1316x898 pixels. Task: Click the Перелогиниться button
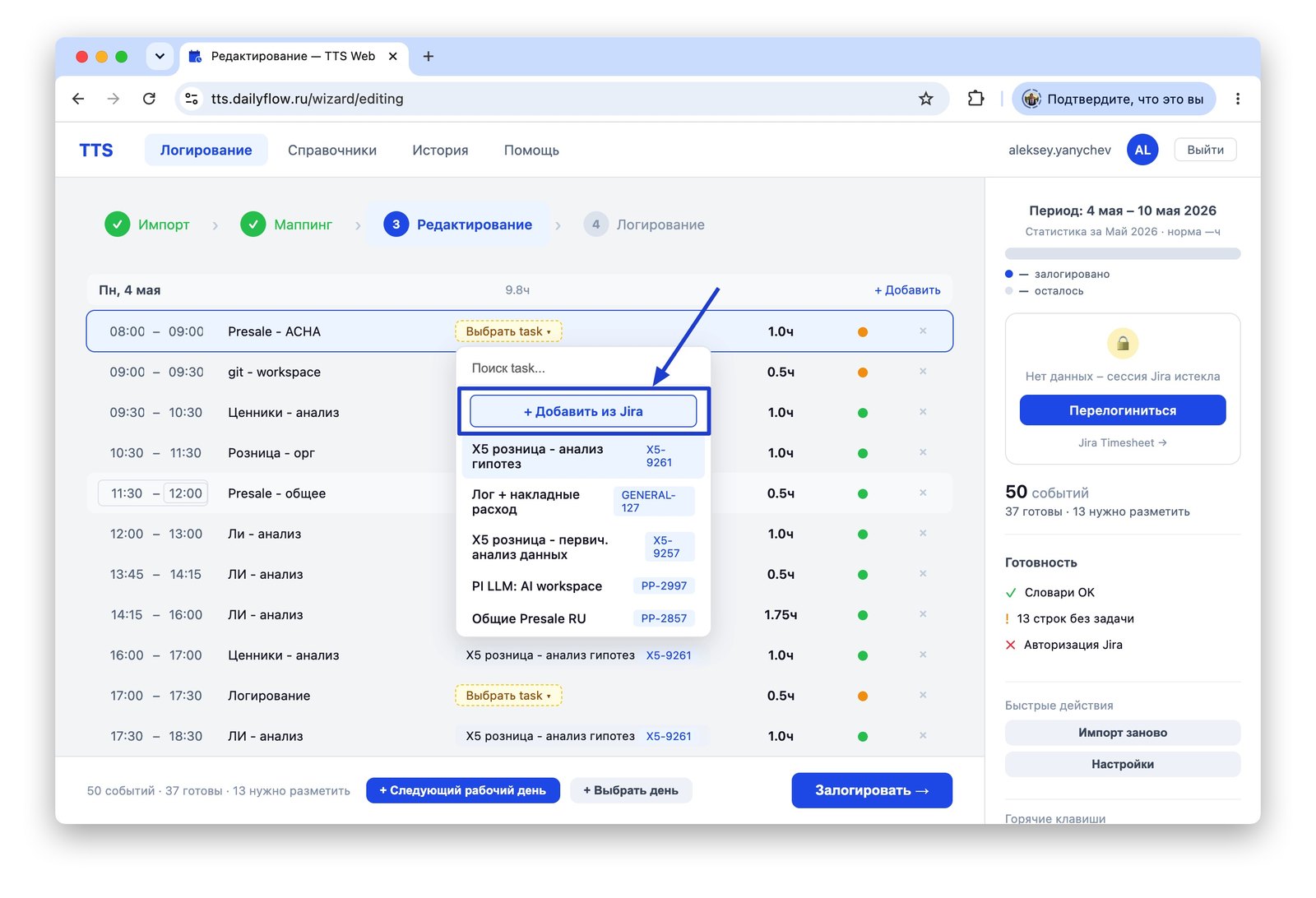(1122, 410)
